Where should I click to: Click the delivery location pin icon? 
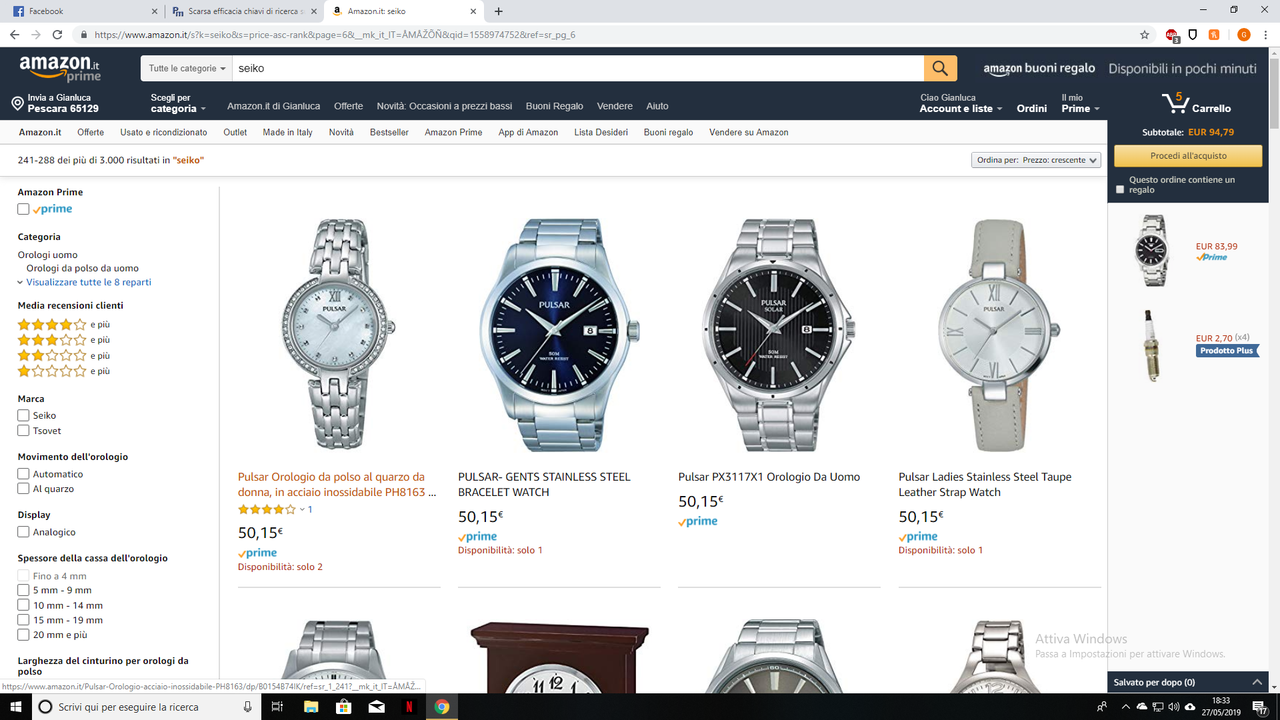[x=17, y=104]
